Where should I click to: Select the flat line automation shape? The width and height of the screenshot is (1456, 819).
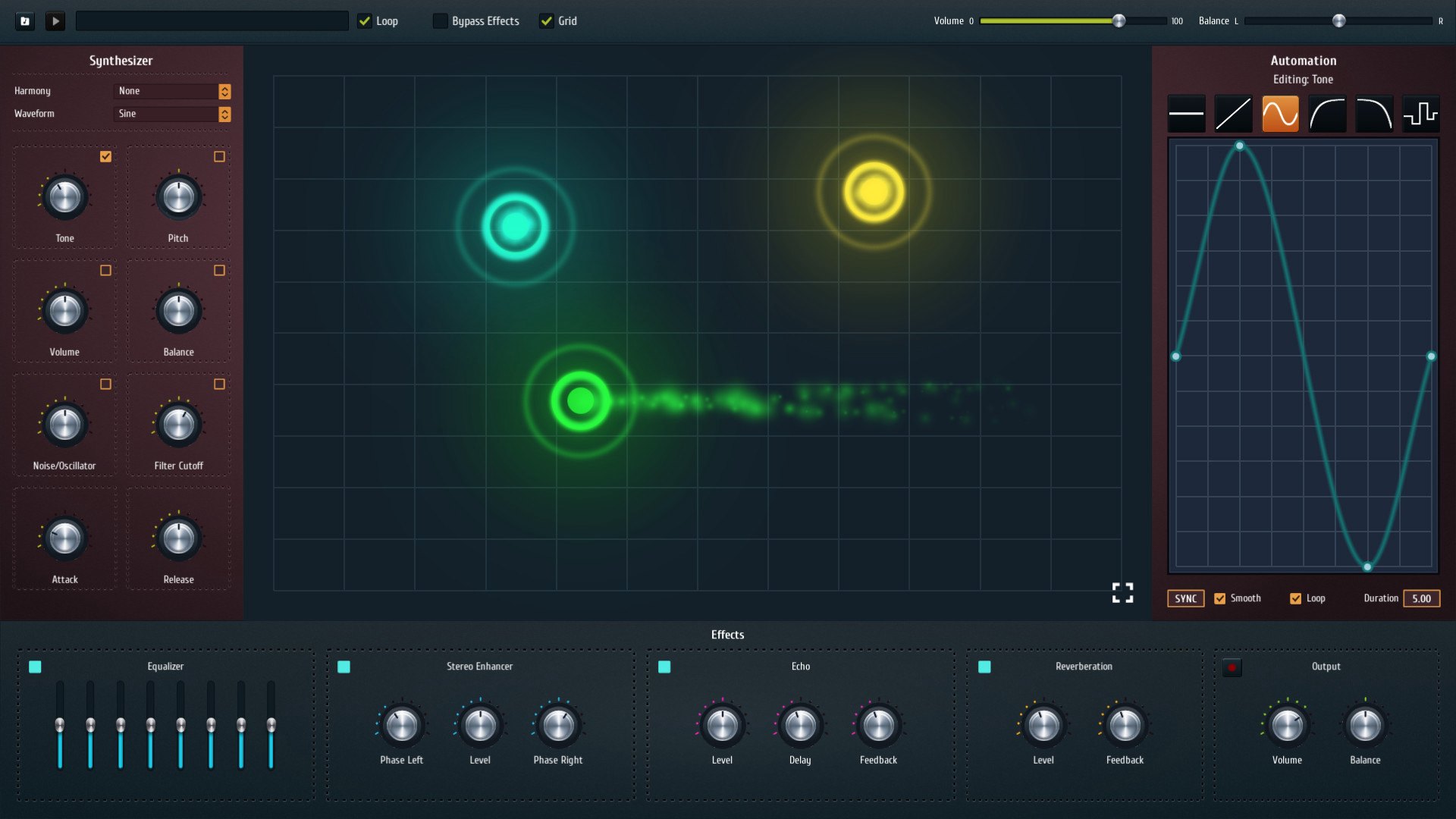[1187, 114]
